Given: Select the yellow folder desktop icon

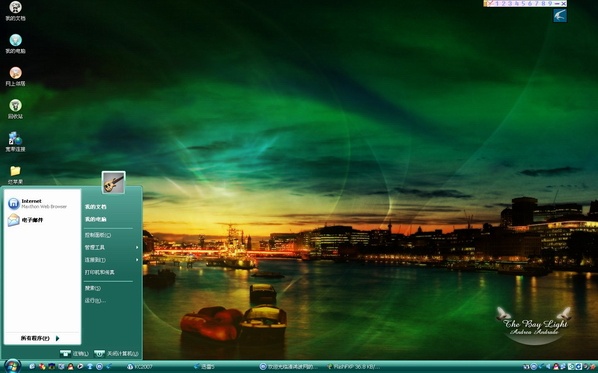Looking at the screenshot, I should point(15,175).
